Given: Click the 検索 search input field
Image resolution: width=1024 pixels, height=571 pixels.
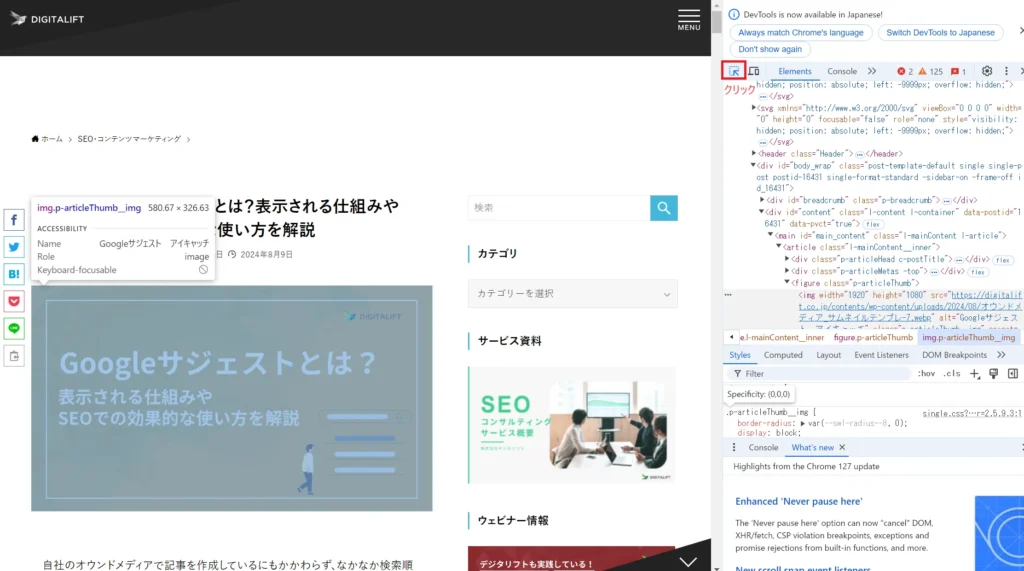Looking at the screenshot, I should pos(559,208).
